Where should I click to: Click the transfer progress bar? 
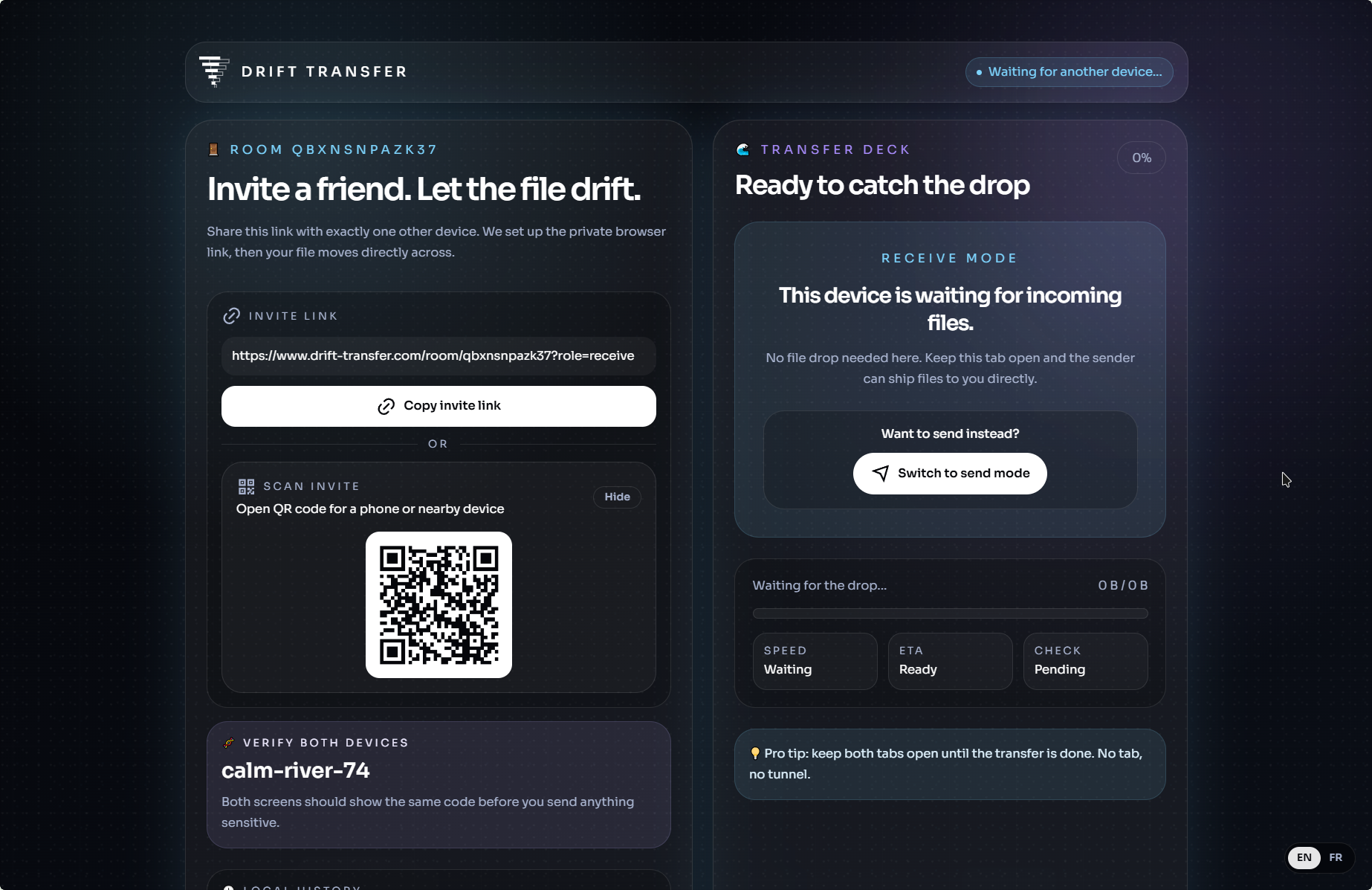tap(950, 613)
